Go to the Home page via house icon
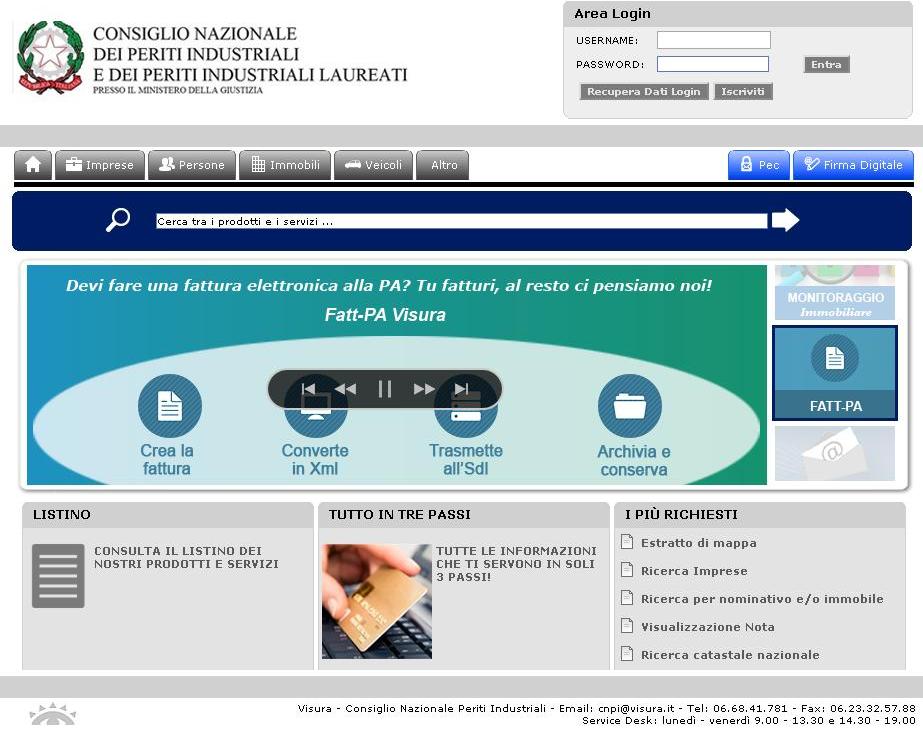Viewport: 923px width, 732px height. pos(33,165)
